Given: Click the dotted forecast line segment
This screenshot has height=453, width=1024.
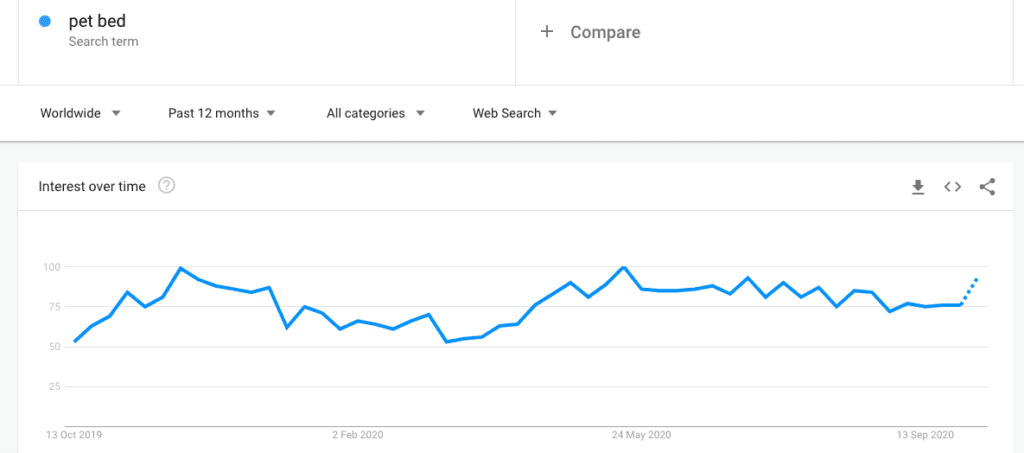Looking at the screenshot, I should click(970, 292).
